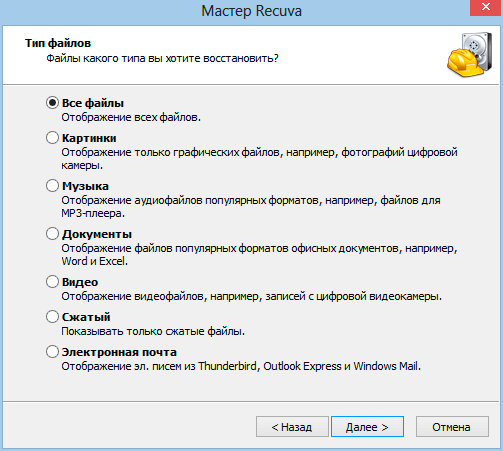Select the "Видео" radio button
The image size is (503, 451).
[52, 282]
